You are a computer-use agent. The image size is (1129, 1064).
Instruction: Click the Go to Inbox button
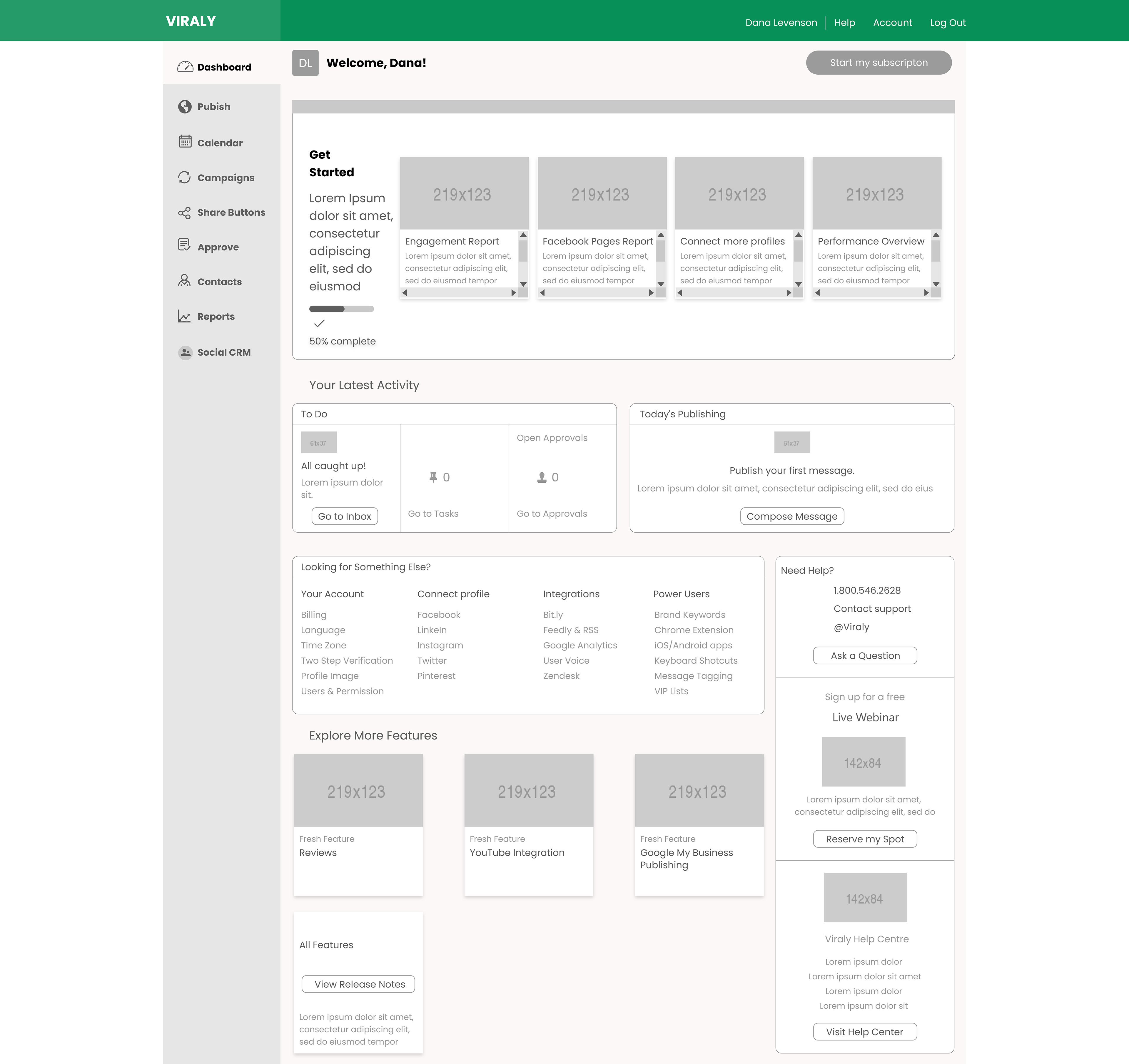tap(345, 516)
